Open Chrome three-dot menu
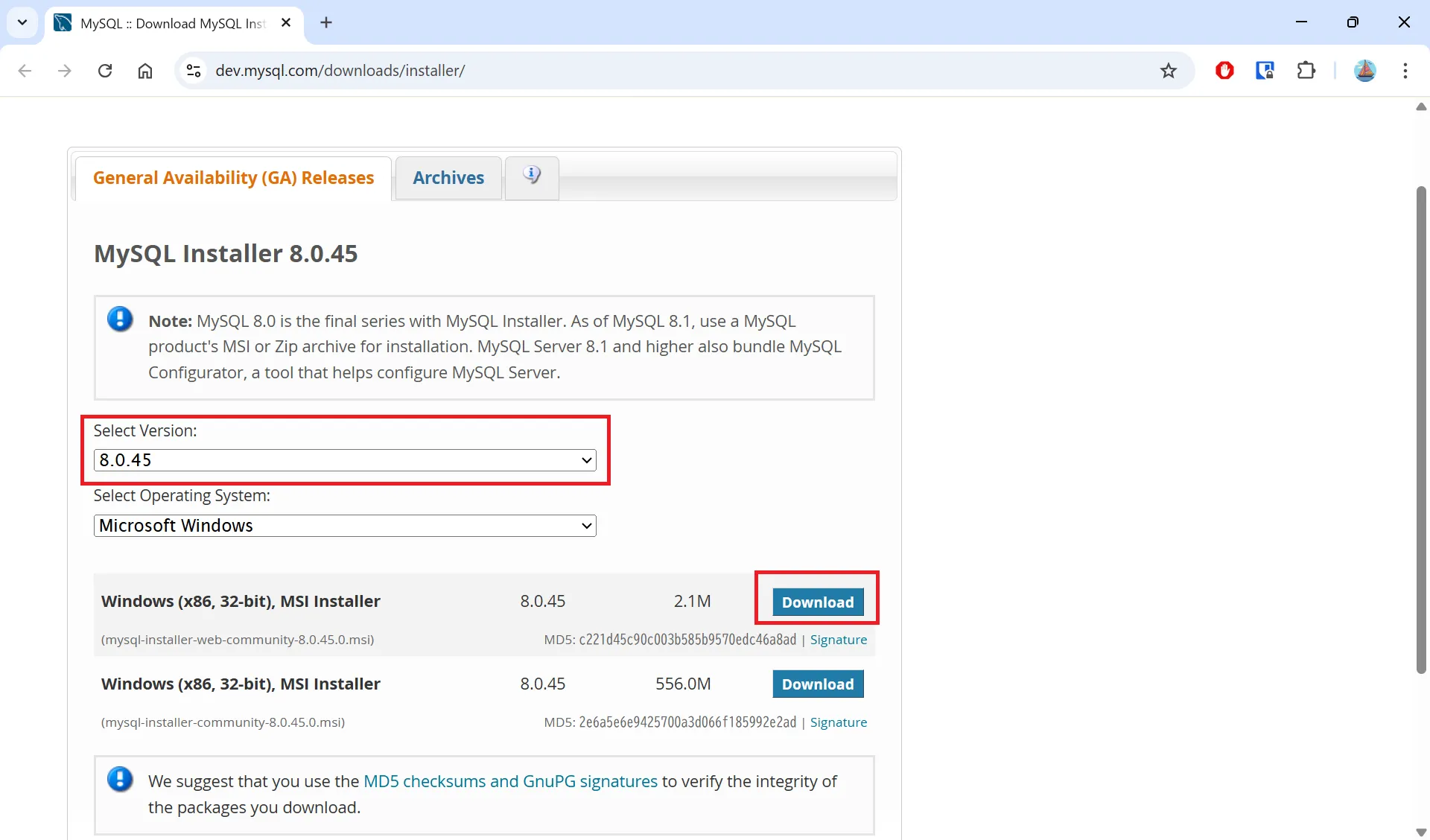The width and height of the screenshot is (1430, 840). coord(1405,71)
